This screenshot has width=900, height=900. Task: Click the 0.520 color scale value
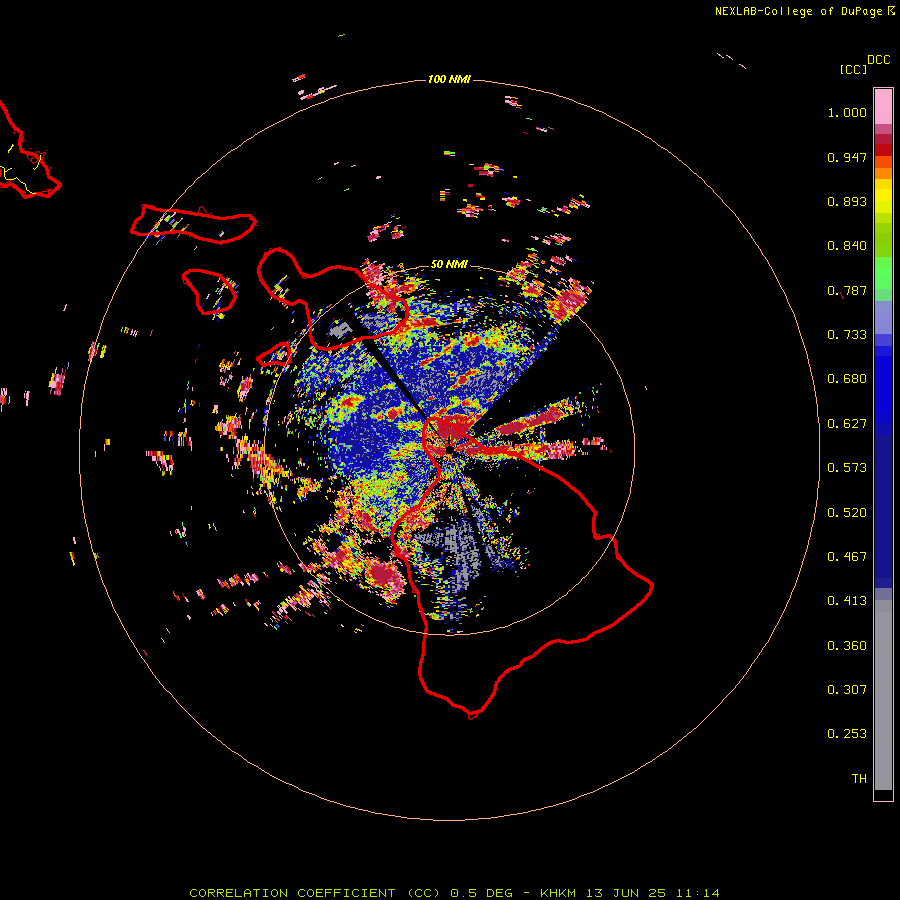[x=847, y=513]
